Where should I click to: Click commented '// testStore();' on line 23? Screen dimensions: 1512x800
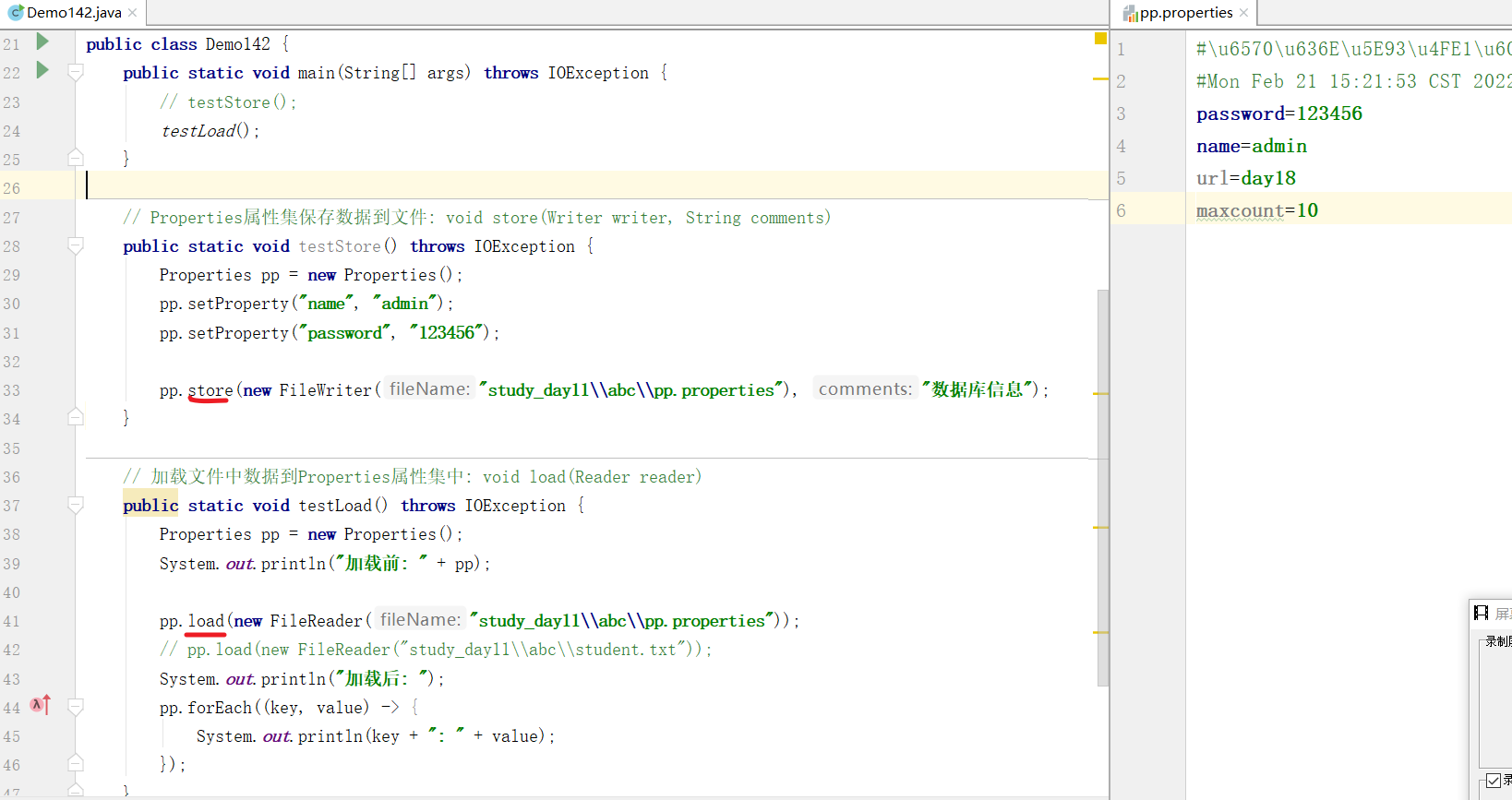tap(228, 102)
